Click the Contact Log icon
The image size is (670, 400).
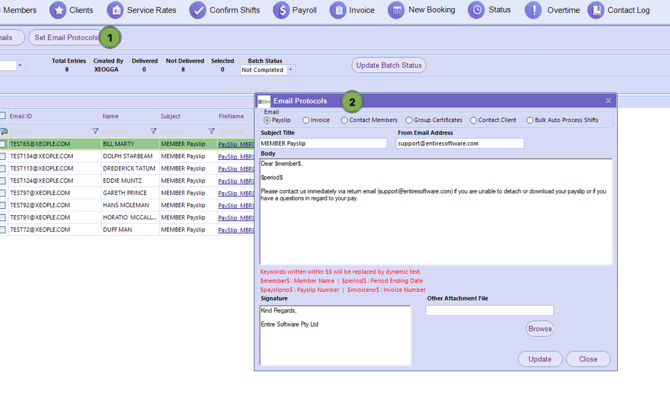click(596, 10)
